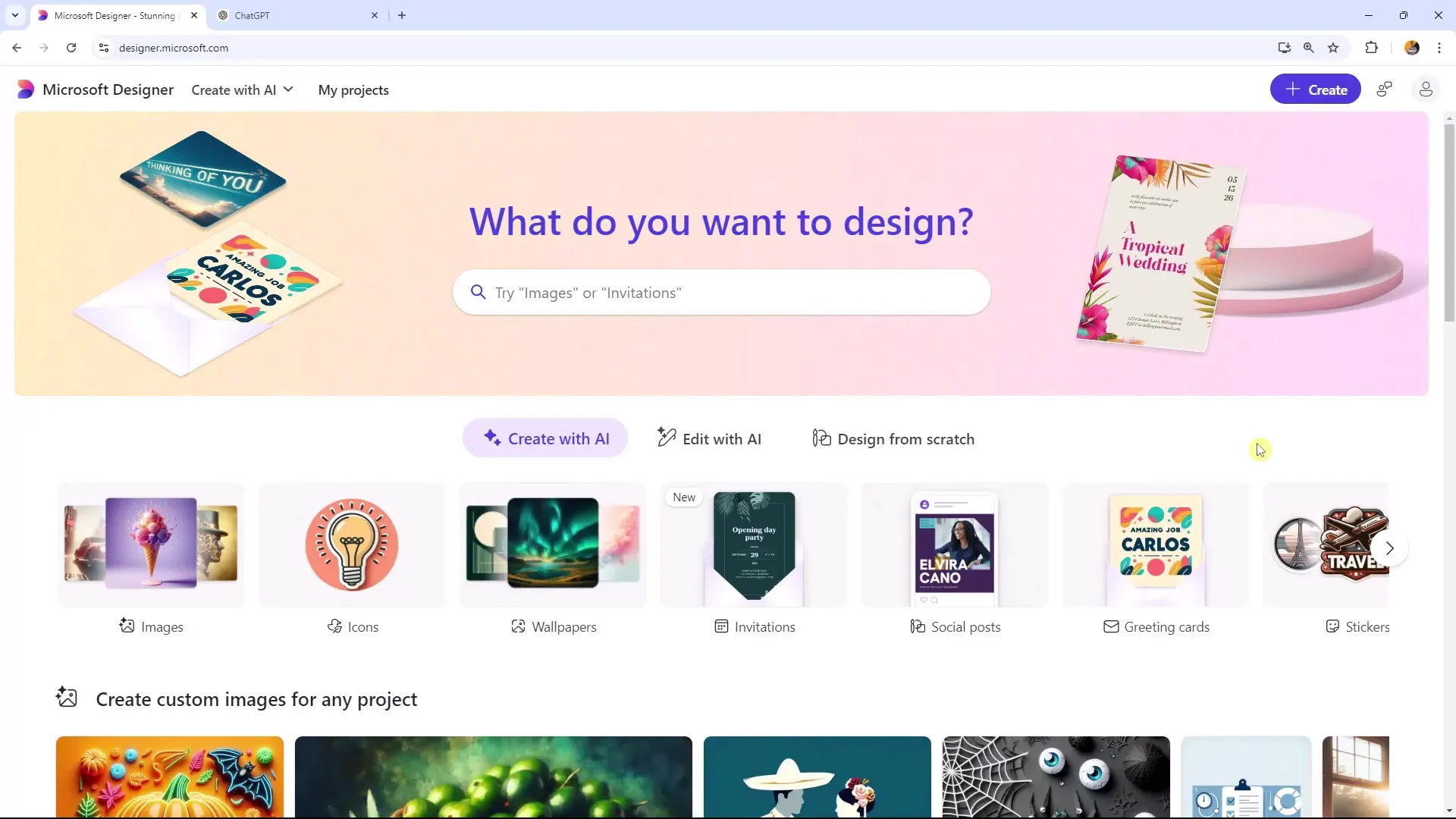This screenshot has width=1456, height=819.
Task: Click the search input field
Action: 722,292
